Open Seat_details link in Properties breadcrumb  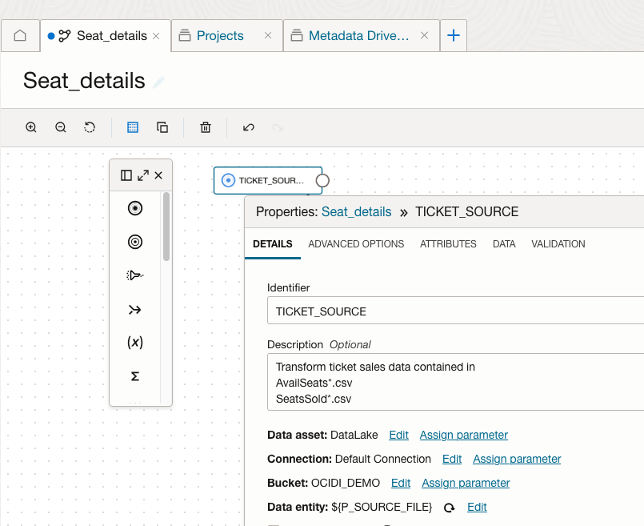356,212
